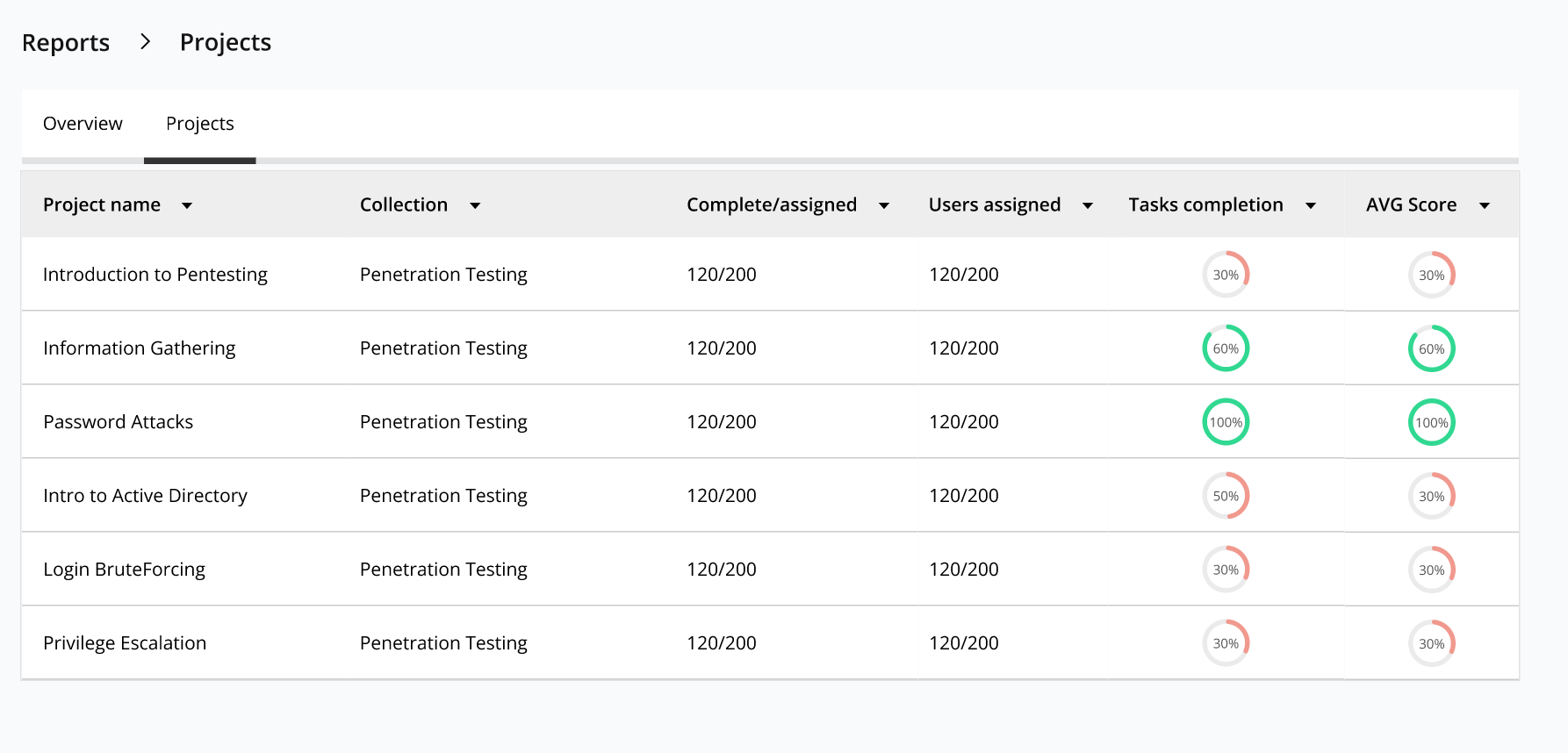
Task: Click Information Gathering tasks completion 60% ring
Action: (x=1226, y=348)
